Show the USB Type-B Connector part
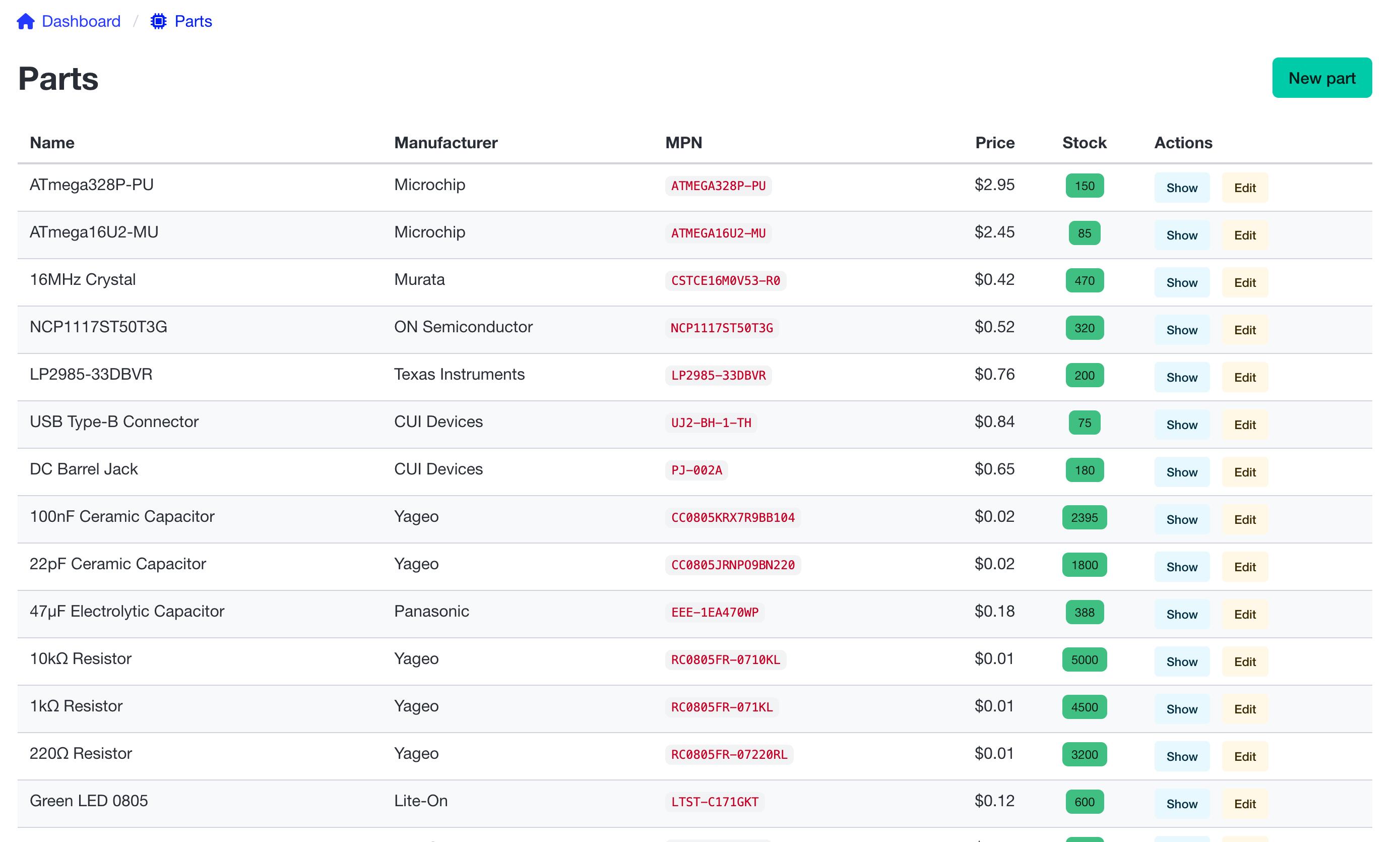The height and width of the screenshot is (842, 1400). pos(1181,425)
